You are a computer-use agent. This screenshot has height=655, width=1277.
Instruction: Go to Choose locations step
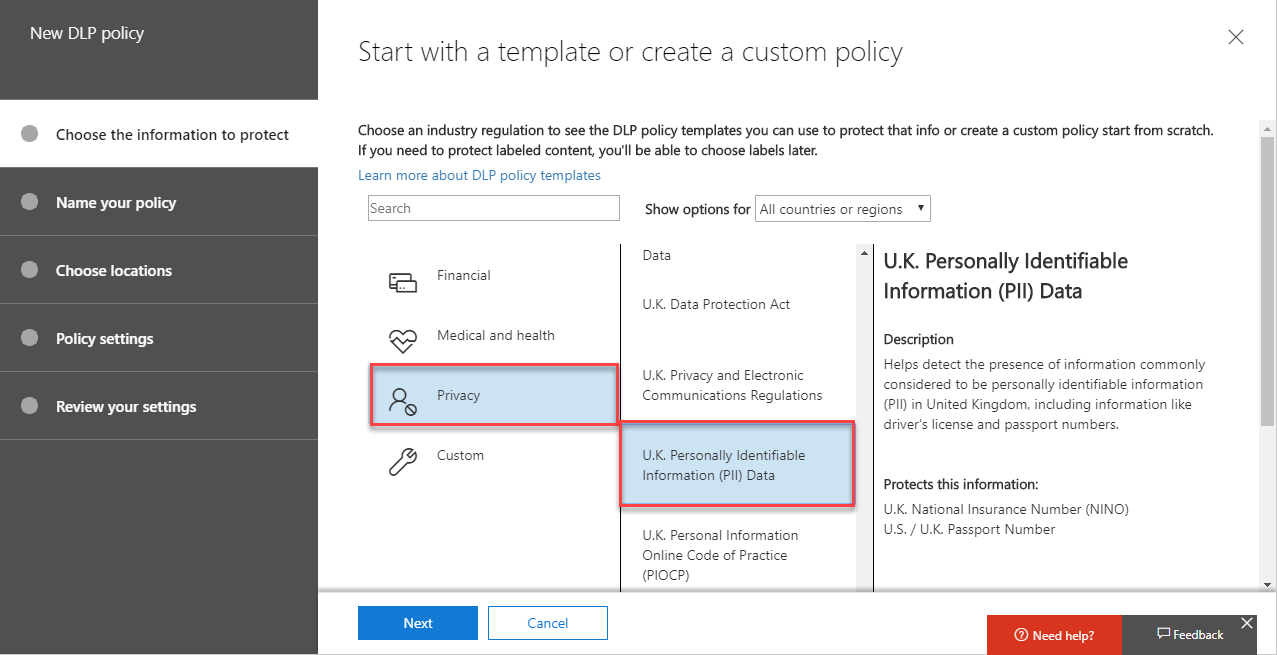coord(159,270)
